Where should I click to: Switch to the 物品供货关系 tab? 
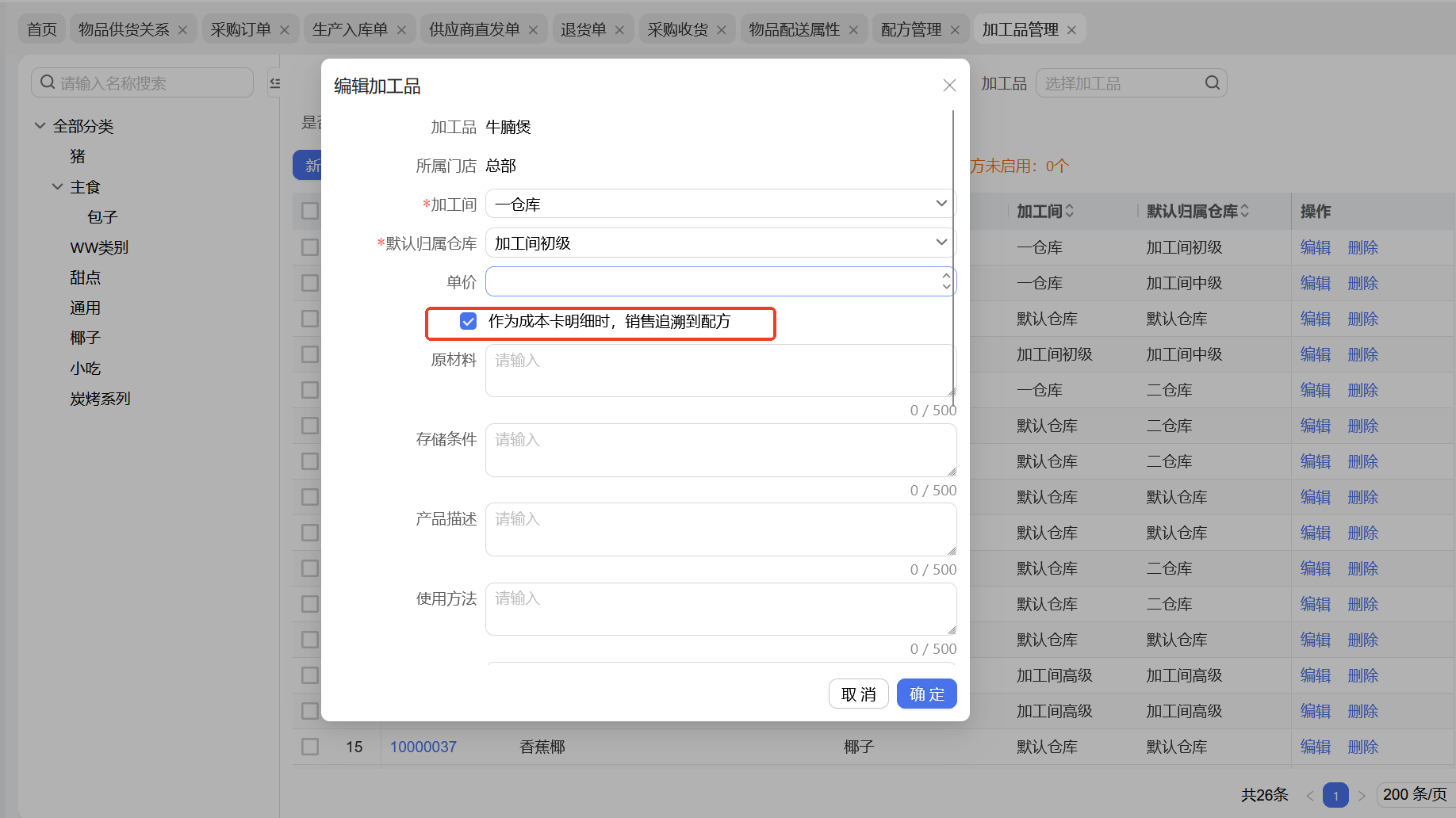click(x=124, y=29)
